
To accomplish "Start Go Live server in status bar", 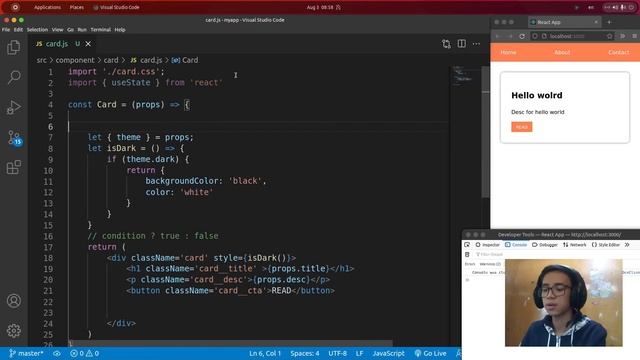I will [x=430, y=353].
